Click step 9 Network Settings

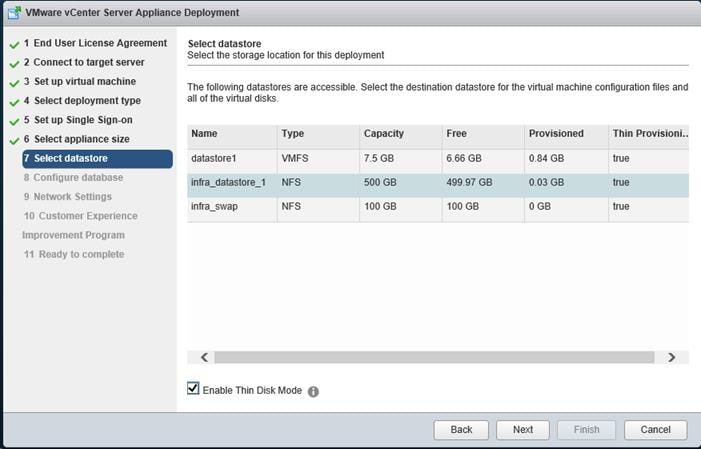click(68, 197)
